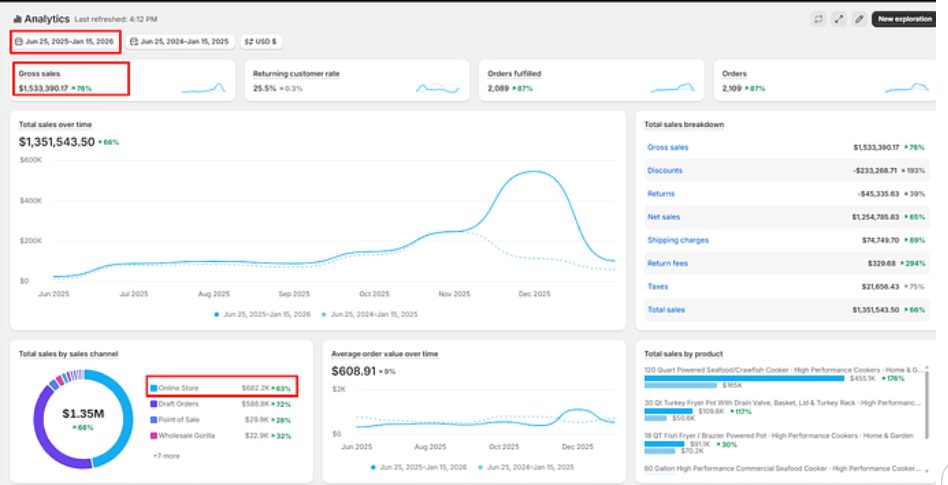
Task: Open the Jun 25, 2024–Jan 15, 2025 comparison picker
Action: [x=180, y=42]
